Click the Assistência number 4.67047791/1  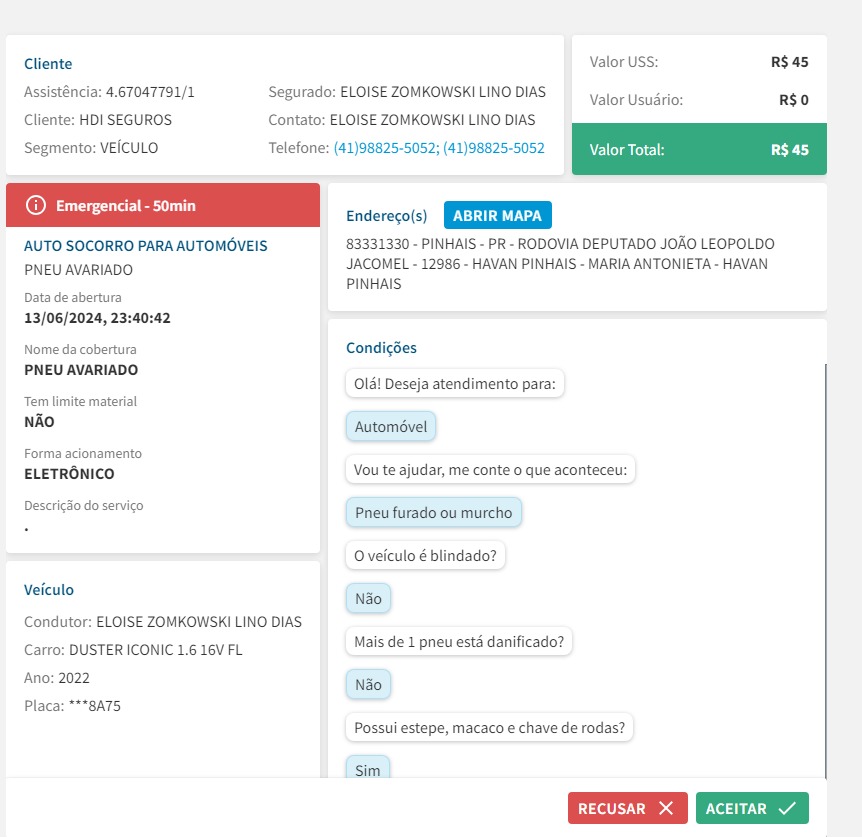coord(150,92)
